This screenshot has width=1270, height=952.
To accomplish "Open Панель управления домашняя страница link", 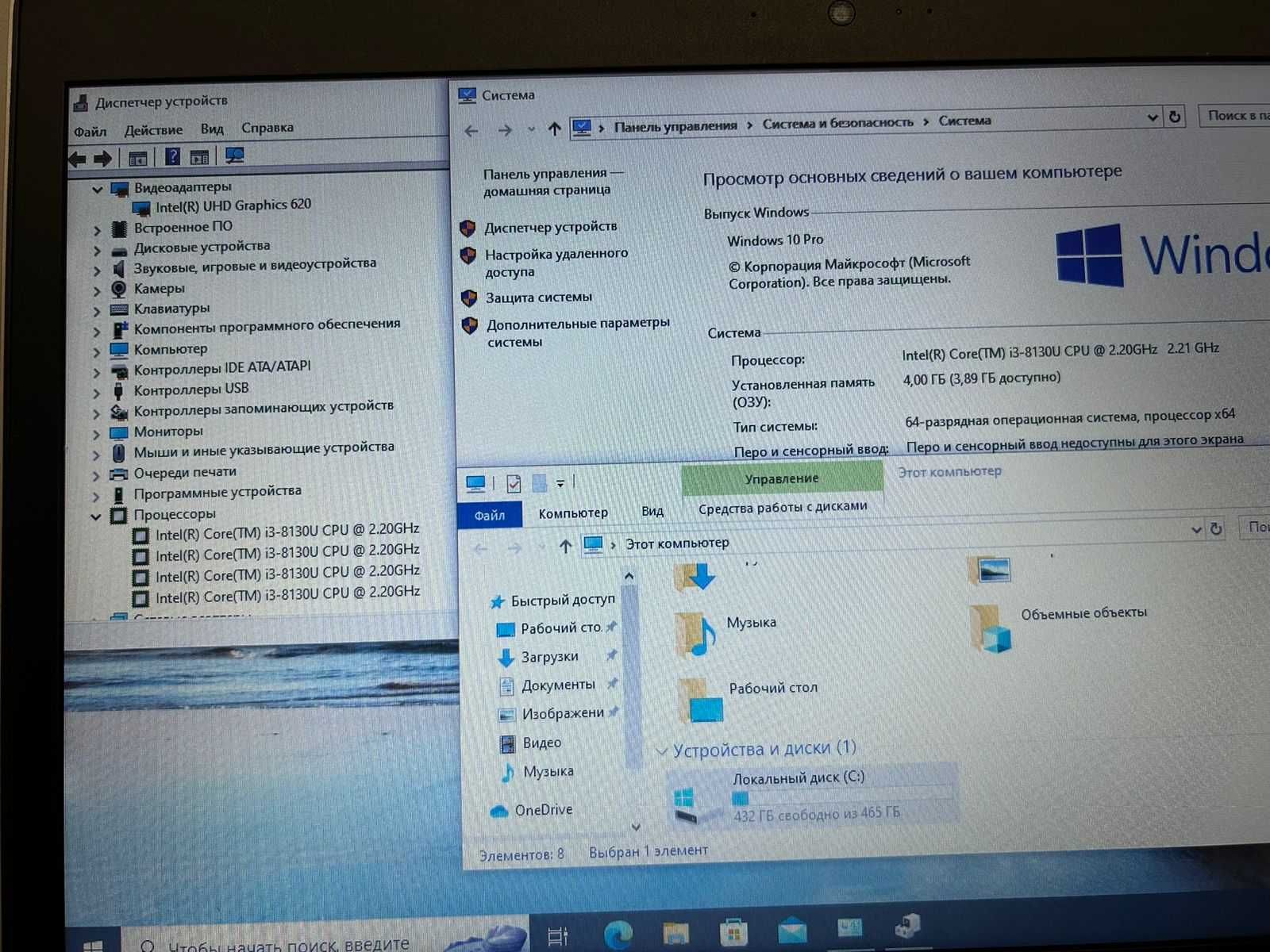I will coord(552,182).
